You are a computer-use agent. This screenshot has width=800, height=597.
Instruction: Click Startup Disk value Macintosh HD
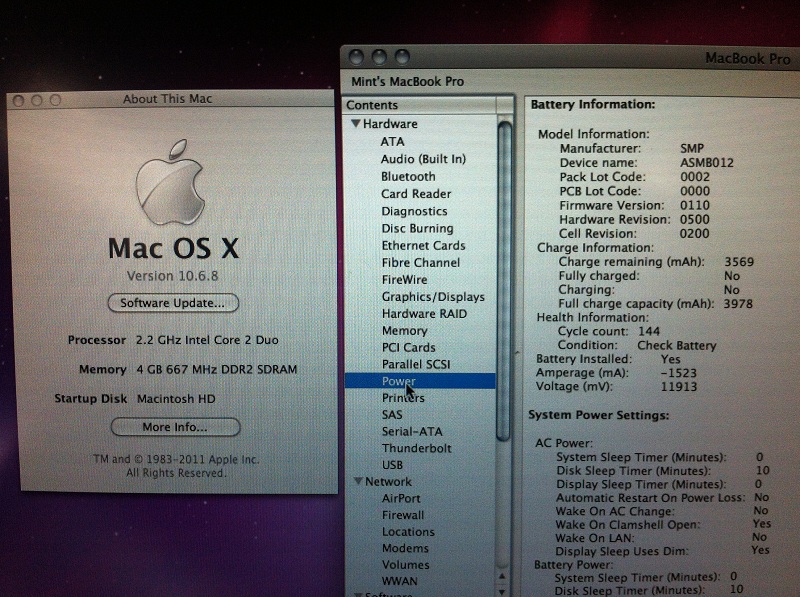pyautogui.click(x=176, y=399)
